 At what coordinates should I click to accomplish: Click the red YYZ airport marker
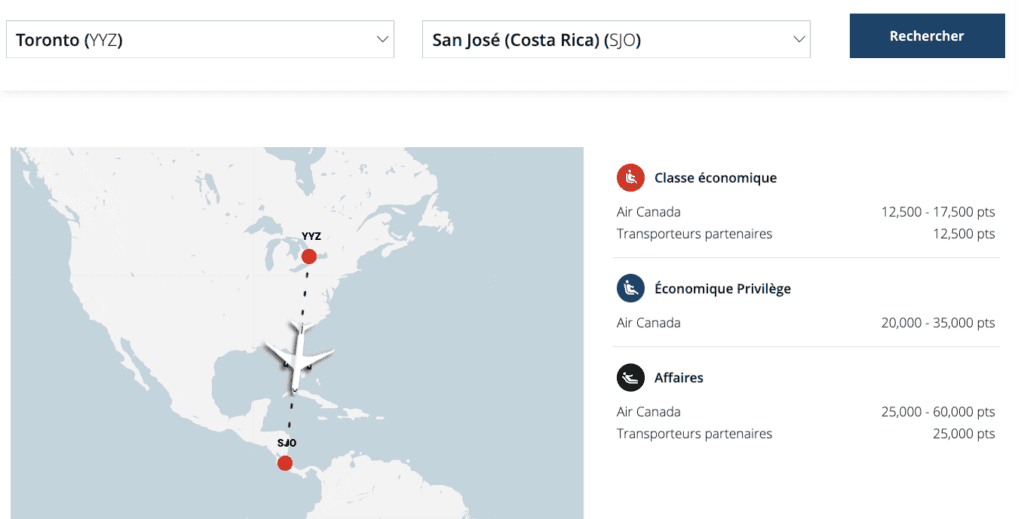[x=309, y=257]
